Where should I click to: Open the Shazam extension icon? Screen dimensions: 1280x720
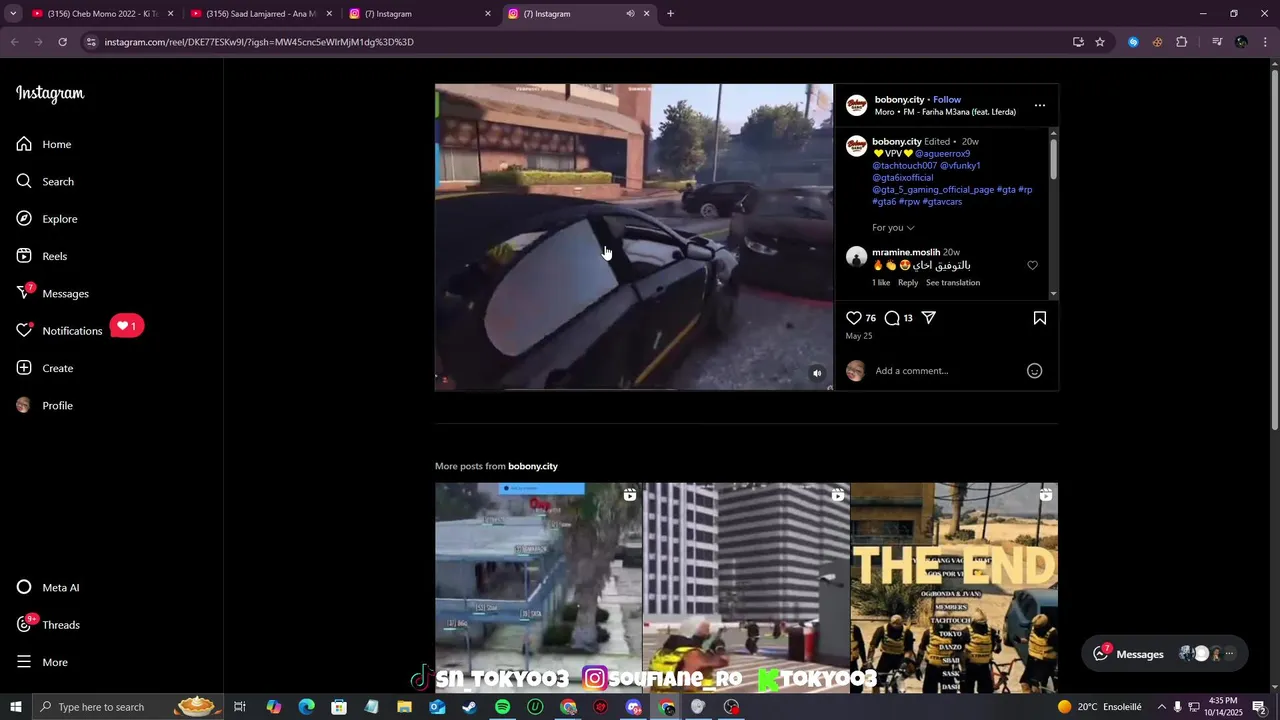pyautogui.click(x=1133, y=42)
